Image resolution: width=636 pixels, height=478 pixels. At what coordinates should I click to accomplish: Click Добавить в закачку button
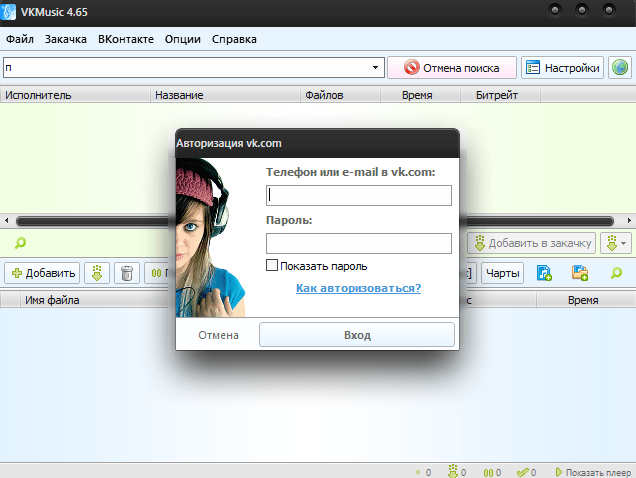[531, 243]
